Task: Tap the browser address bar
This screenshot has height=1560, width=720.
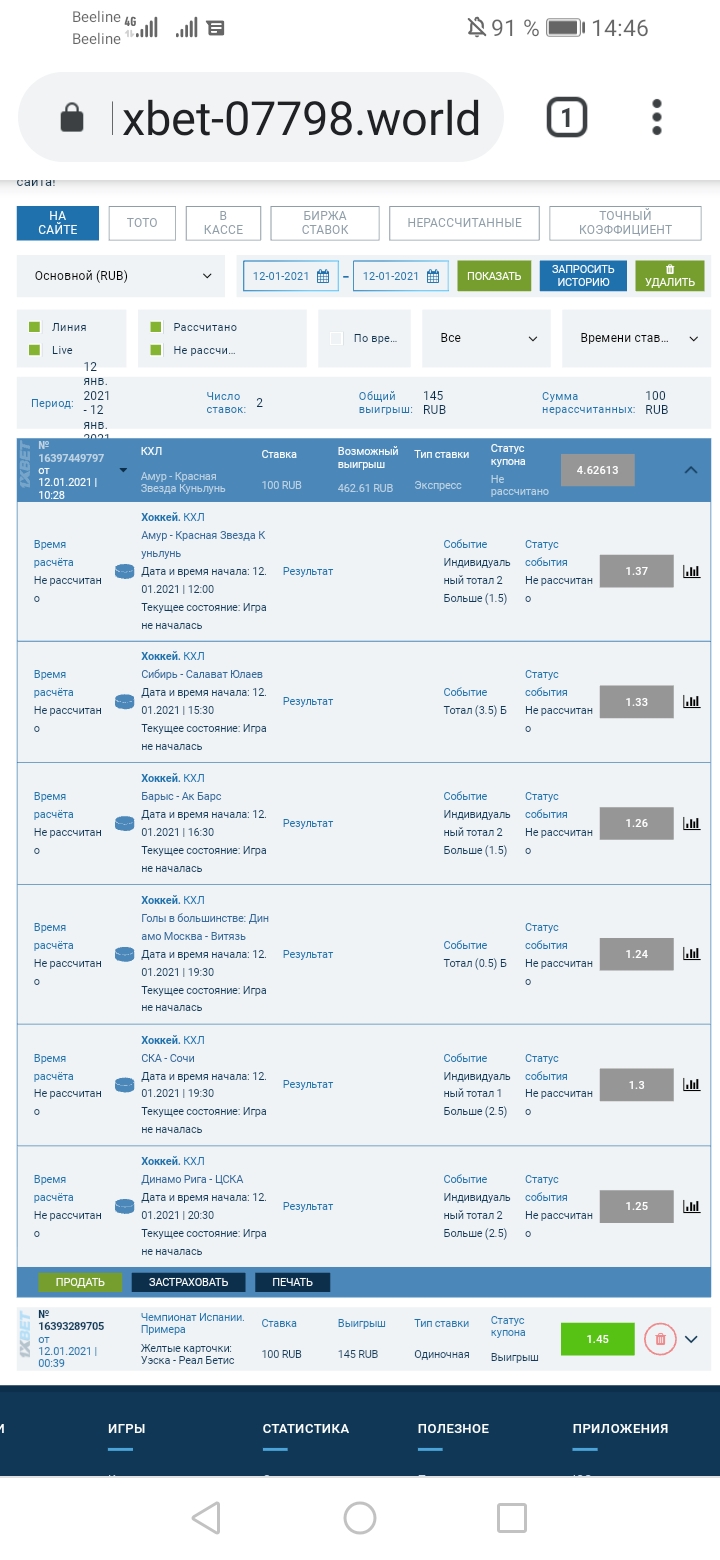Action: (x=300, y=119)
